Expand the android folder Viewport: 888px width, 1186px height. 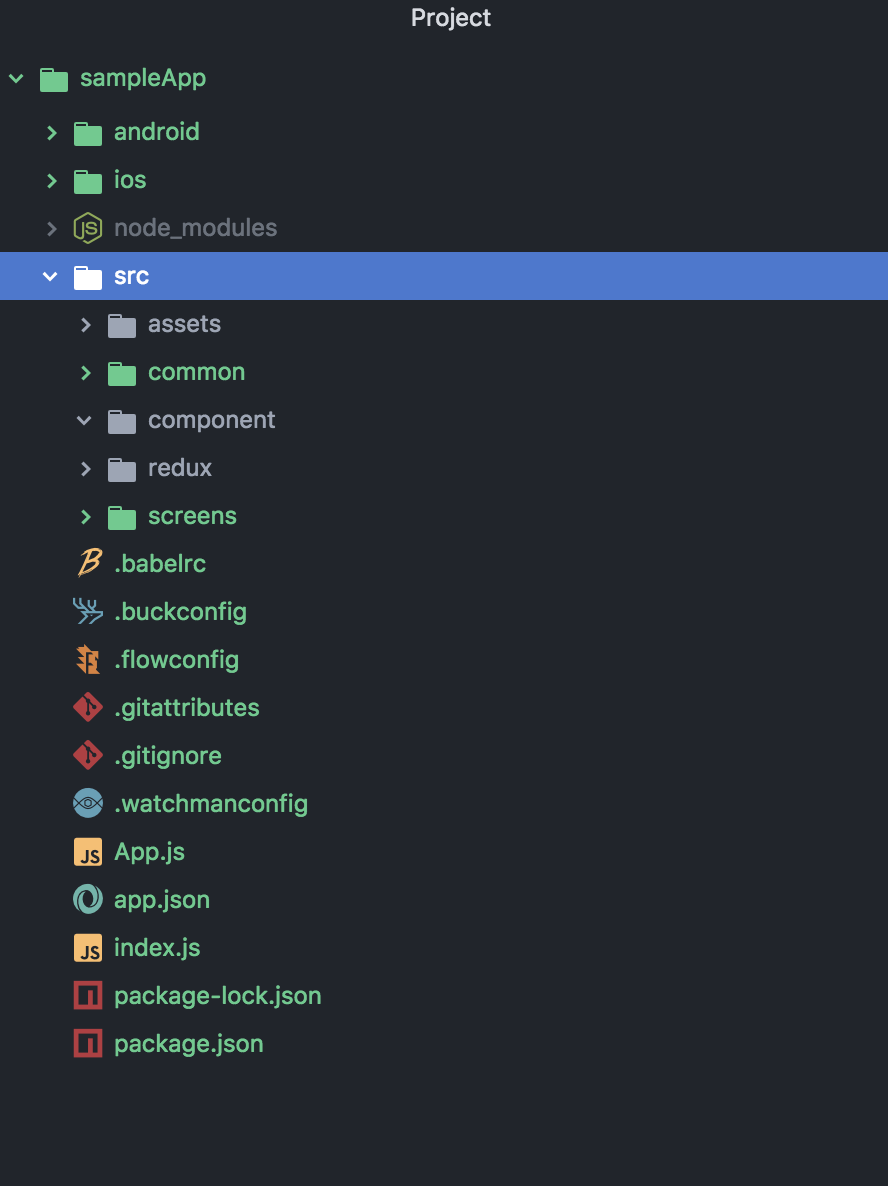pos(51,132)
